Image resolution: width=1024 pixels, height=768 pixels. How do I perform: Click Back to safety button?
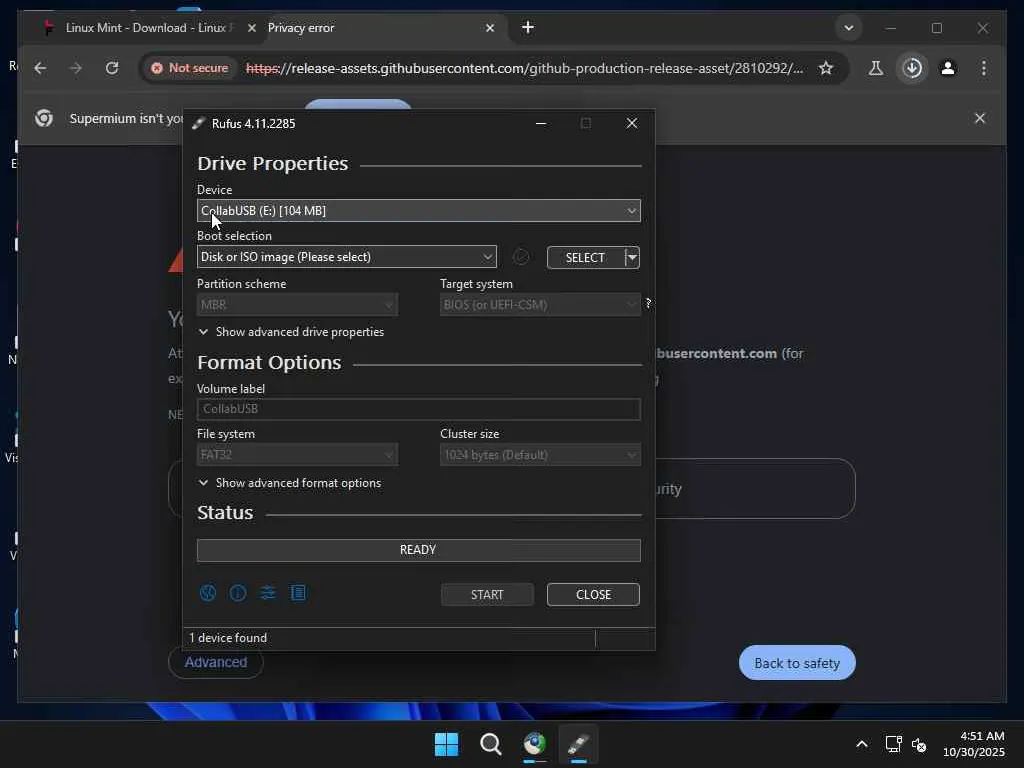pos(797,663)
